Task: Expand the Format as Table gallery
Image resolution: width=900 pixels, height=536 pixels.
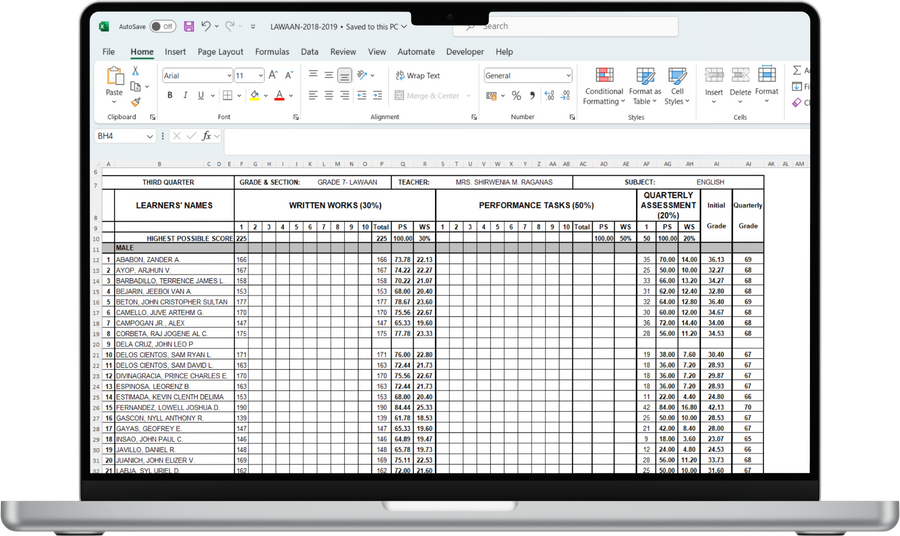Action: (x=645, y=86)
